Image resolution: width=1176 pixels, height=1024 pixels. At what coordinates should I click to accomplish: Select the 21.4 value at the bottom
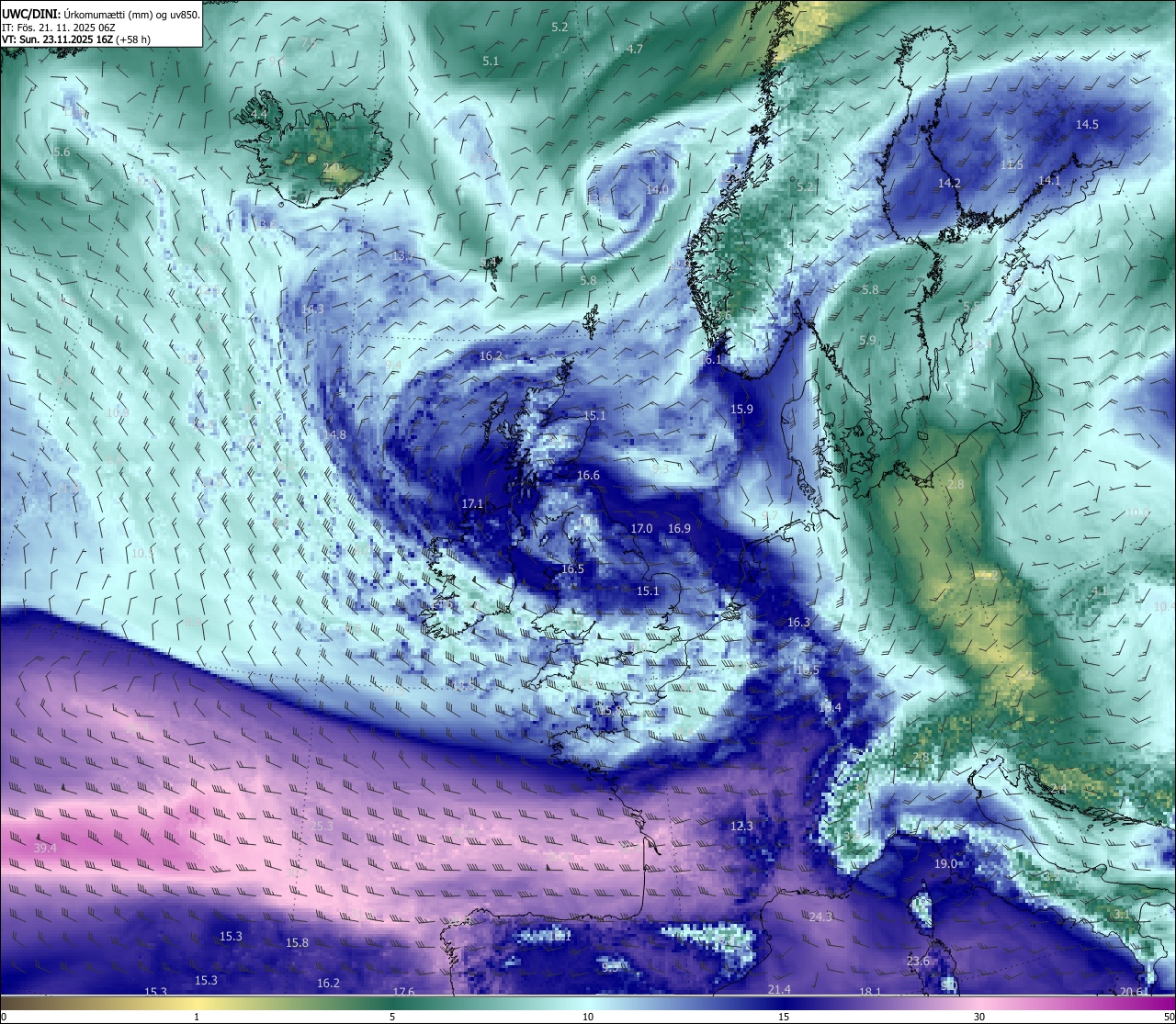(779, 989)
